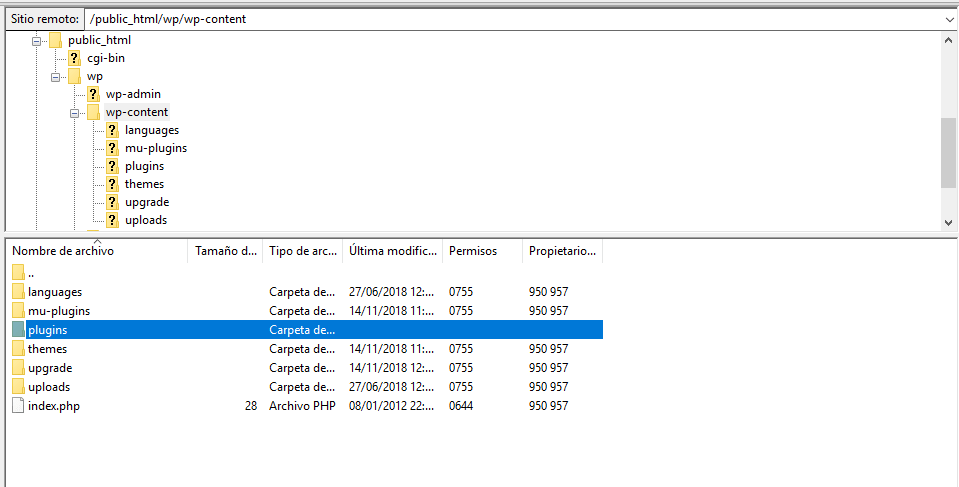Click themes row permissions 0755
This screenshot has width=959, height=487.
461,349
